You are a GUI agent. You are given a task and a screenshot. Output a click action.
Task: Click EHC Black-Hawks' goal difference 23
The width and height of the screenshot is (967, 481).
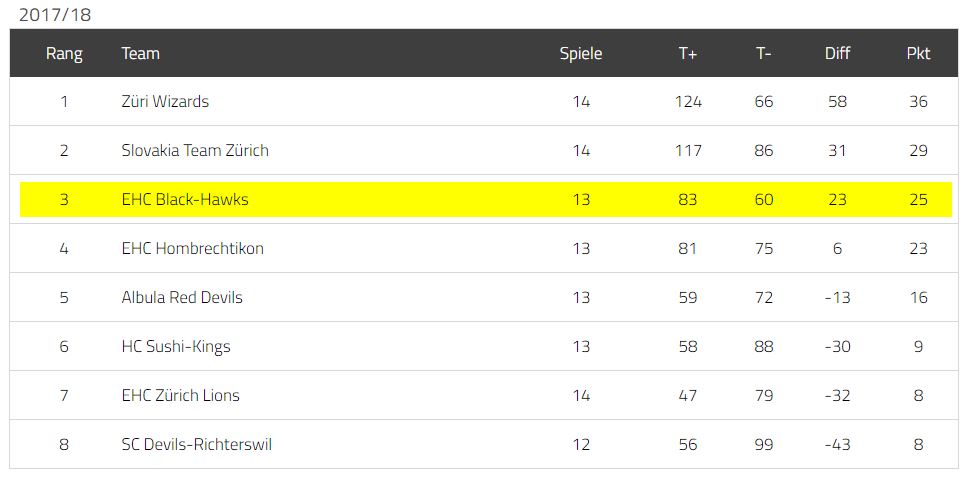tap(837, 200)
